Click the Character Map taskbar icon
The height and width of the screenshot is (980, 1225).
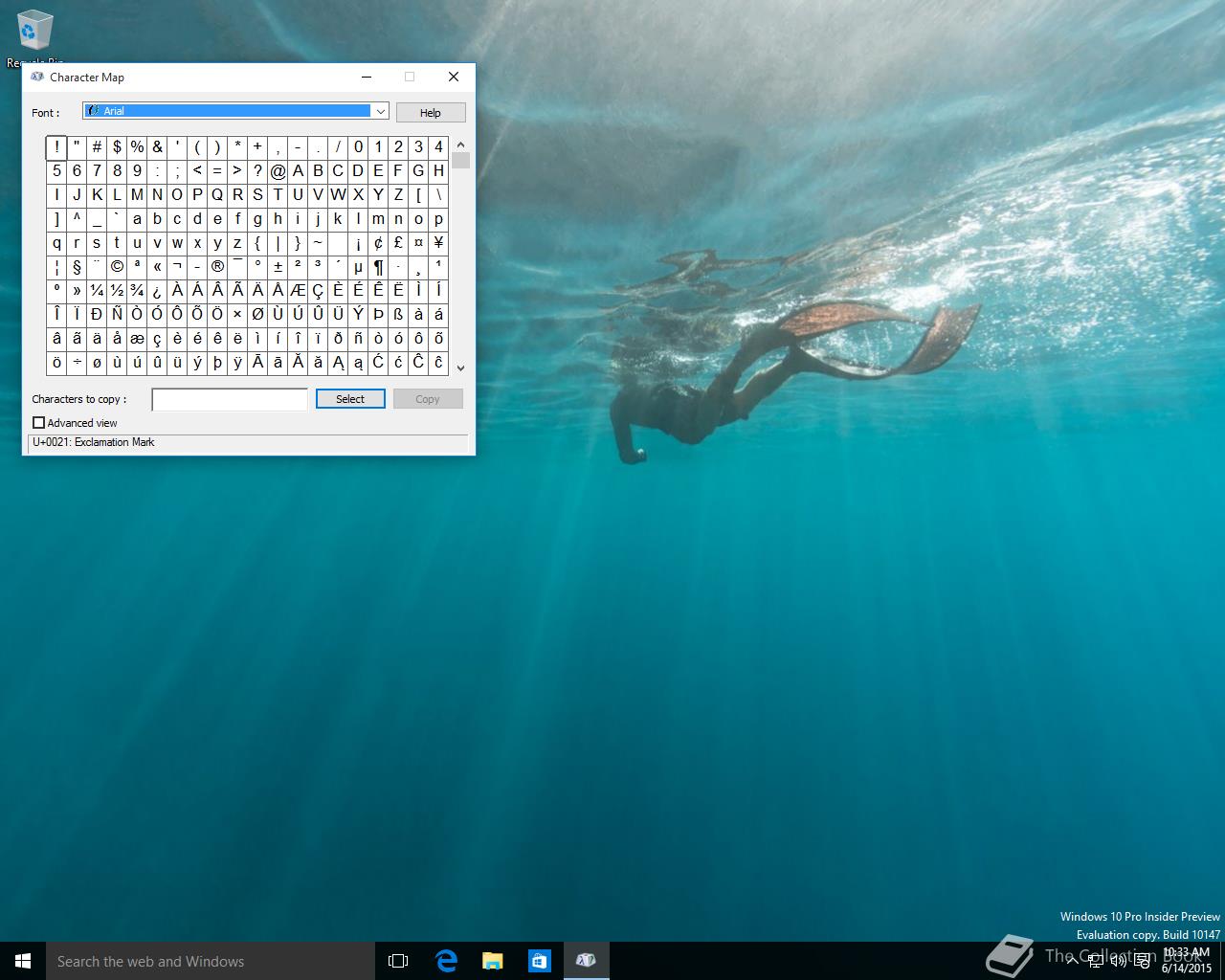pos(587,961)
